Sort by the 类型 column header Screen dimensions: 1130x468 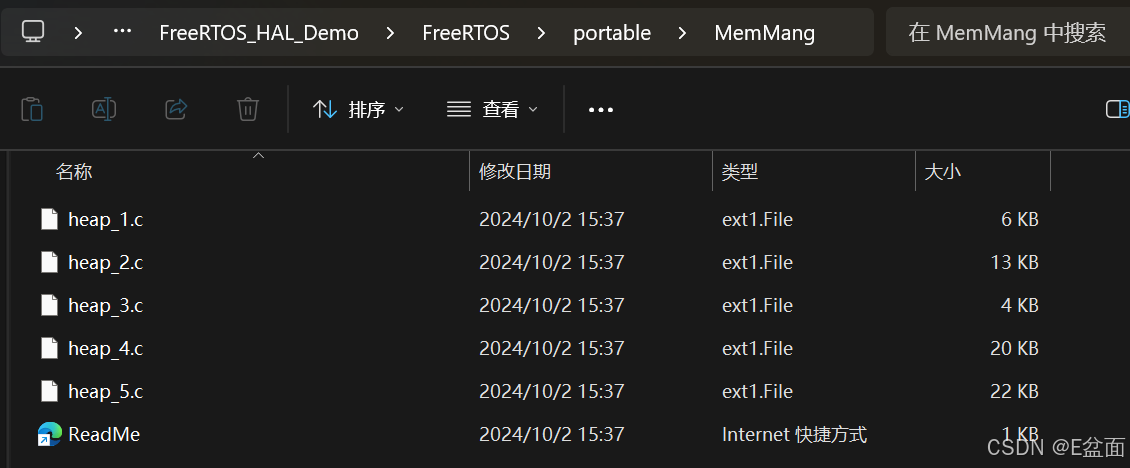(x=740, y=172)
